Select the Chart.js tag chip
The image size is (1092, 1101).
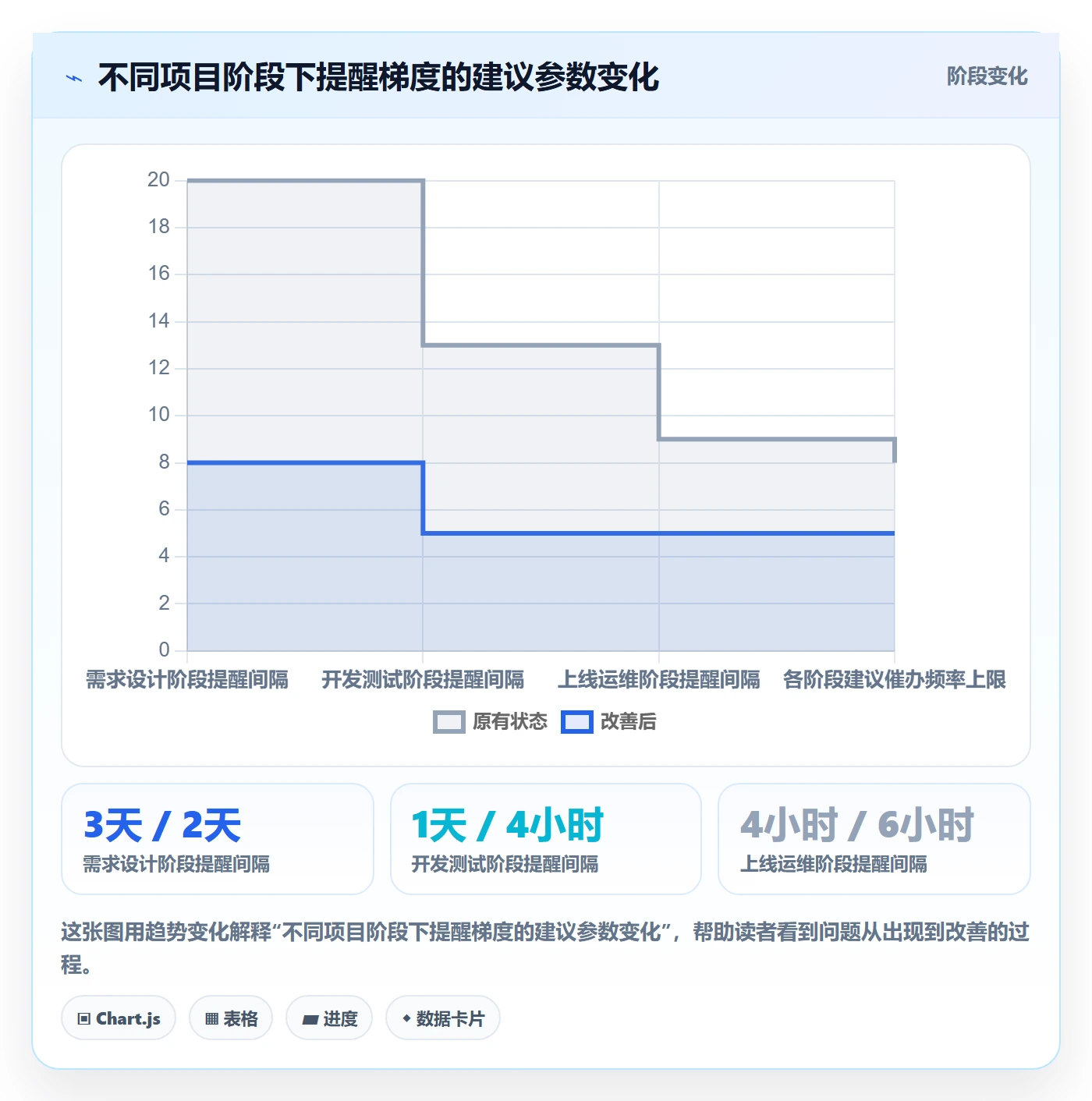pyautogui.click(x=119, y=1018)
